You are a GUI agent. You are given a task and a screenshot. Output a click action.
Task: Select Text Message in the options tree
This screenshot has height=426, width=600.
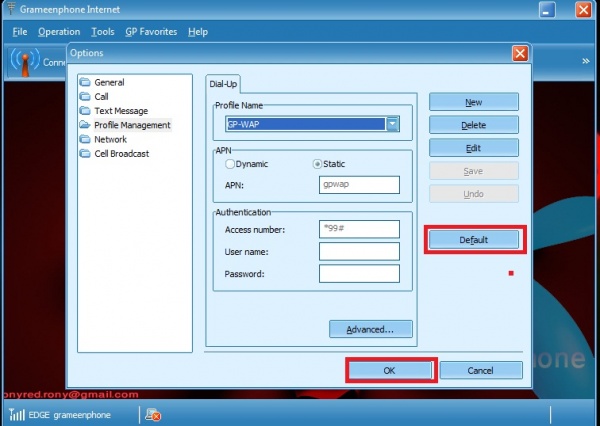(121, 111)
